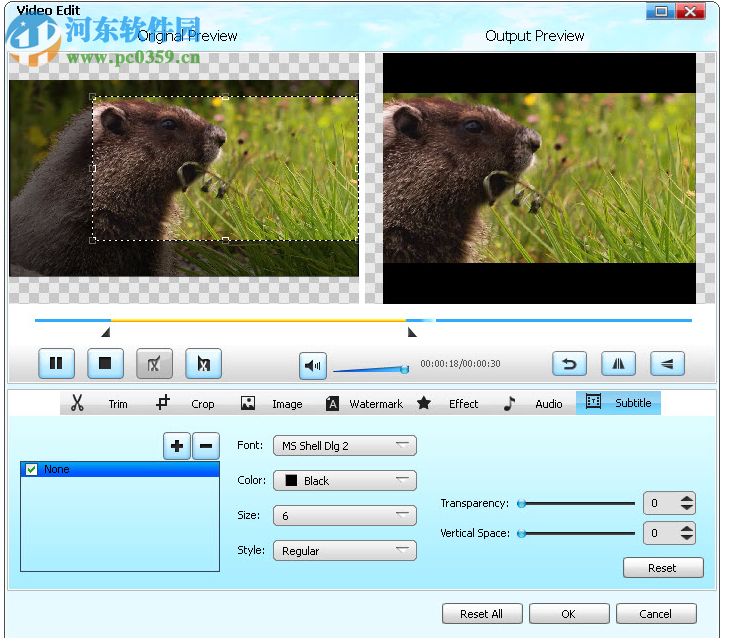Click the Effect star icon
729x638 pixels.
(x=424, y=403)
